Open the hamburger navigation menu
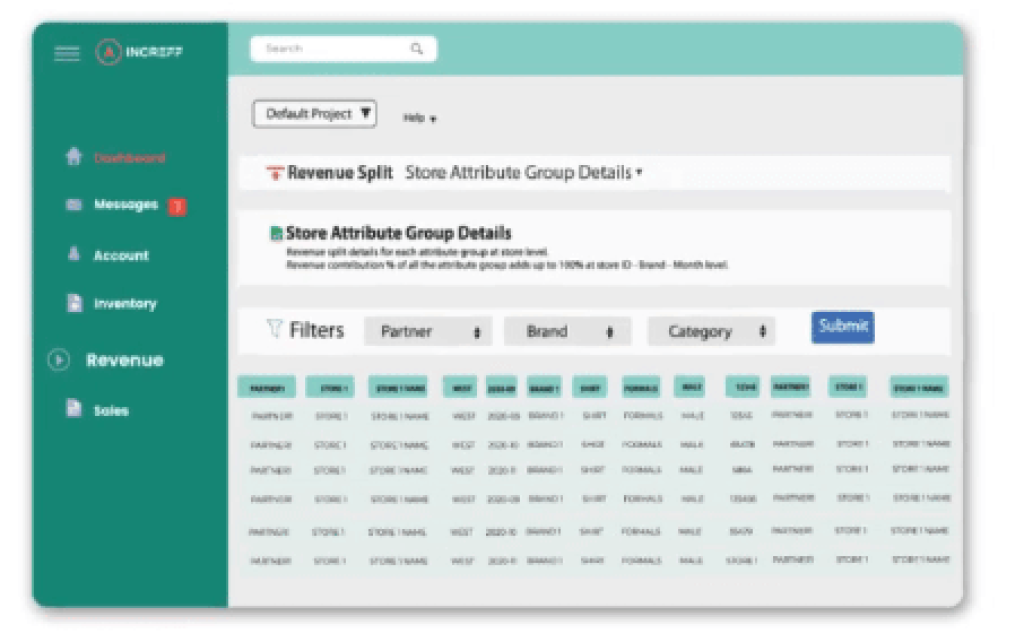The height and width of the screenshot is (642, 1024). 66,54
